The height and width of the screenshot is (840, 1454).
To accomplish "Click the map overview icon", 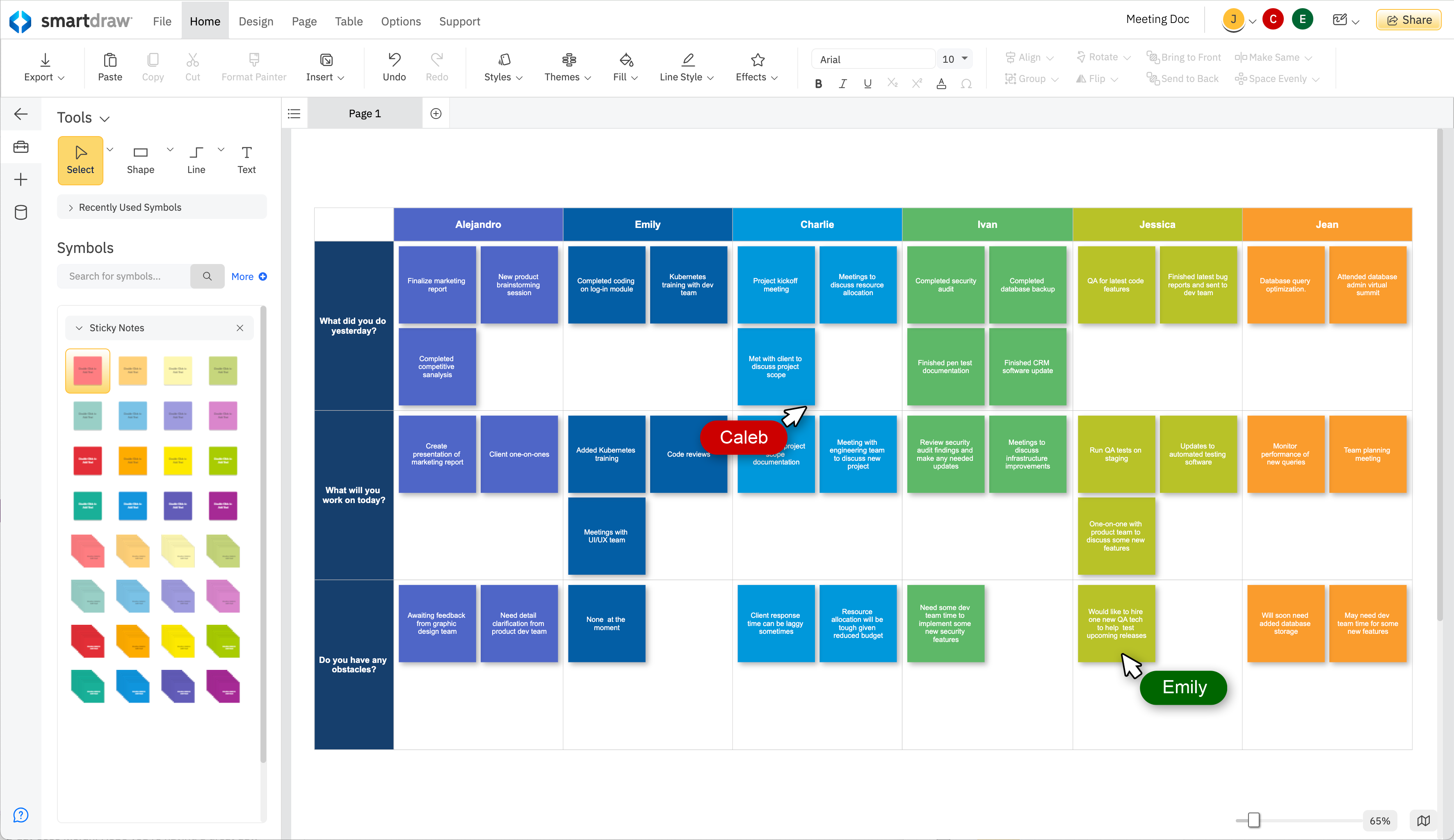I will click(1423, 820).
